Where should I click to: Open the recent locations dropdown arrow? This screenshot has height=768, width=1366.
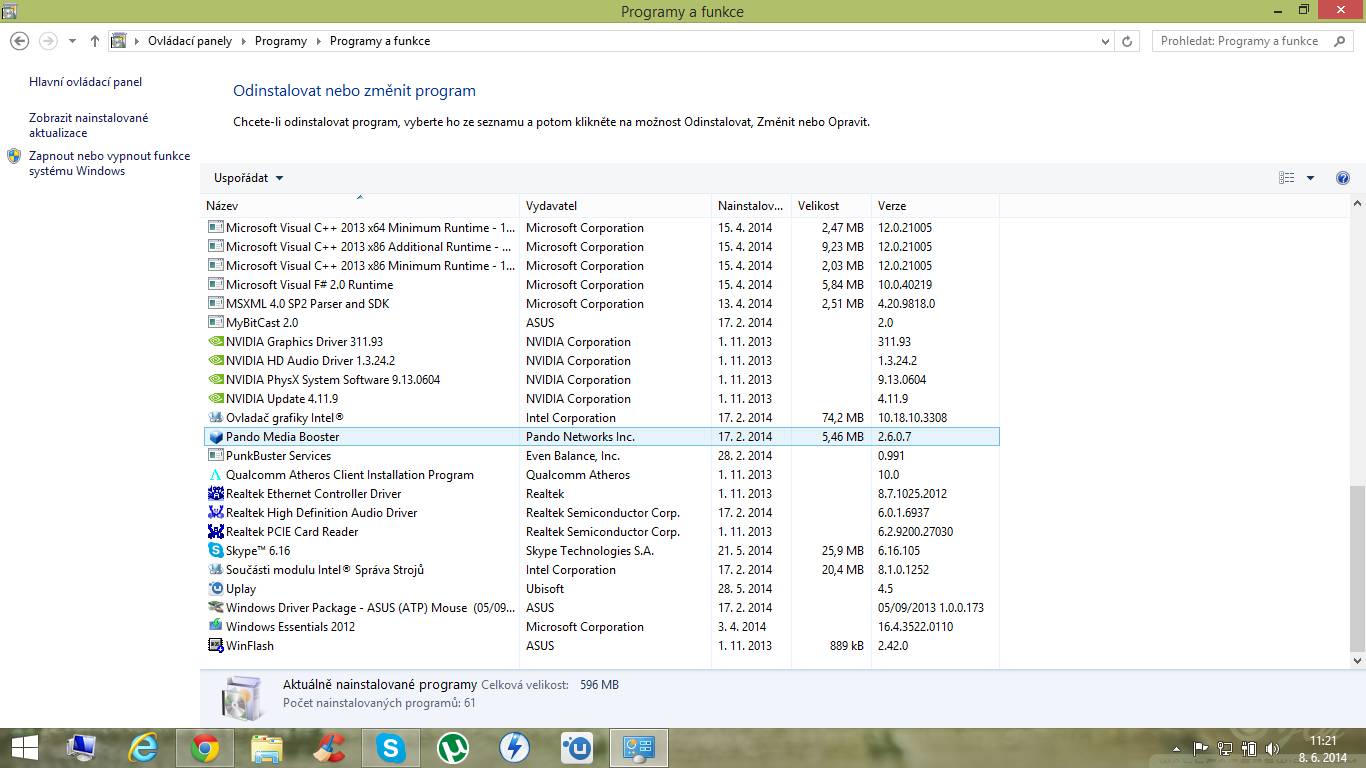(x=72, y=41)
